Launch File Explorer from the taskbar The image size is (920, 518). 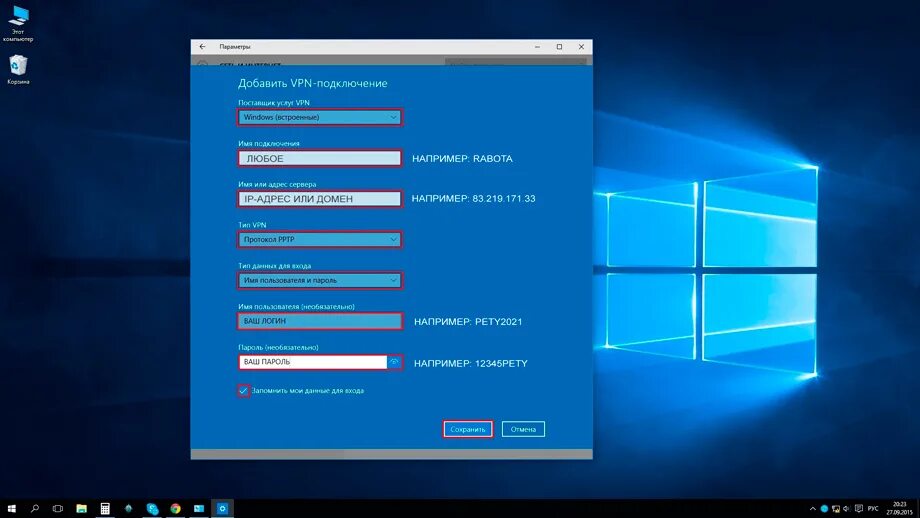(82, 509)
